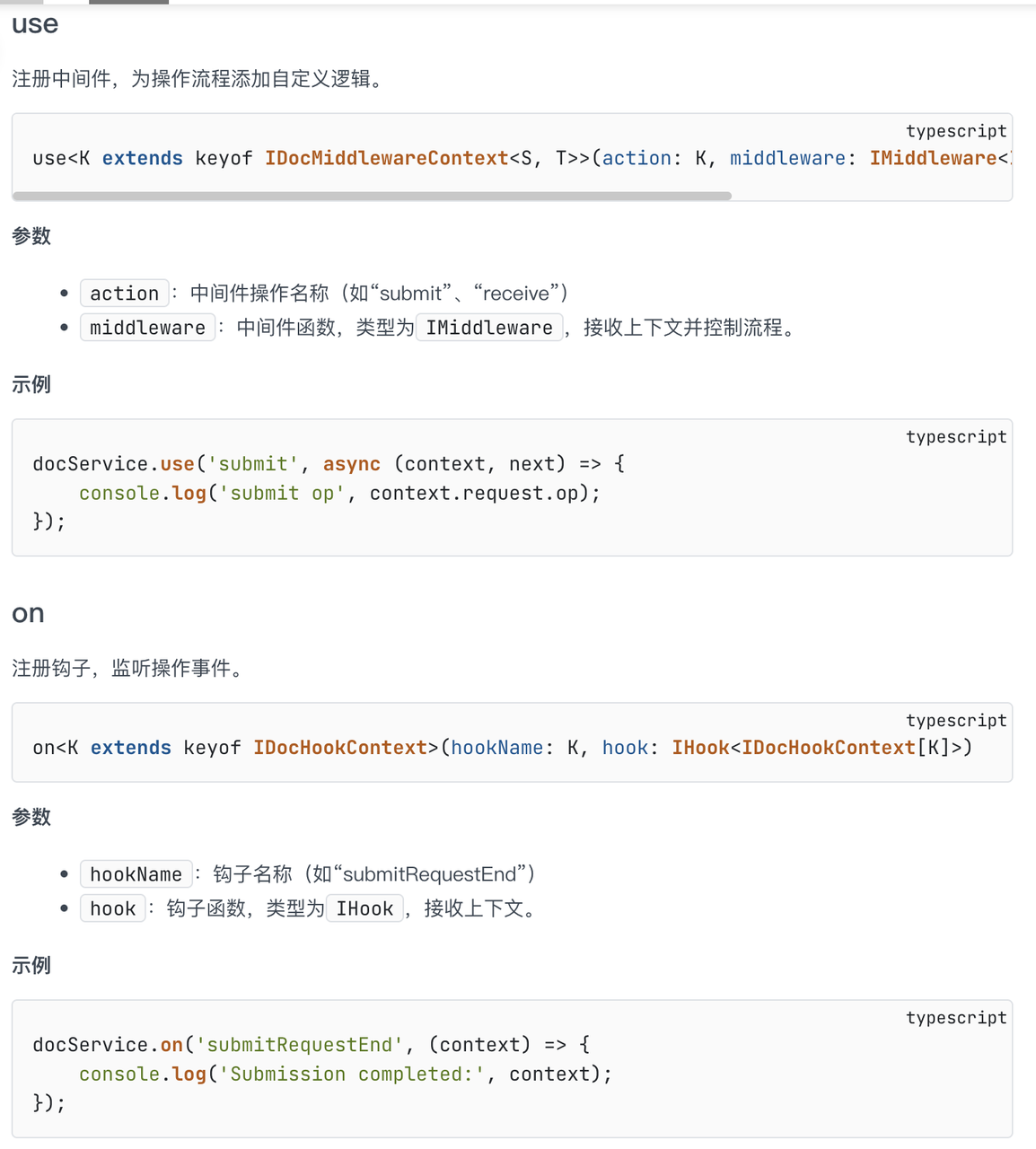Click the "use" section heading
Image resolution: width=1036 pixels, height=1149 pixels.
point(35,24)
